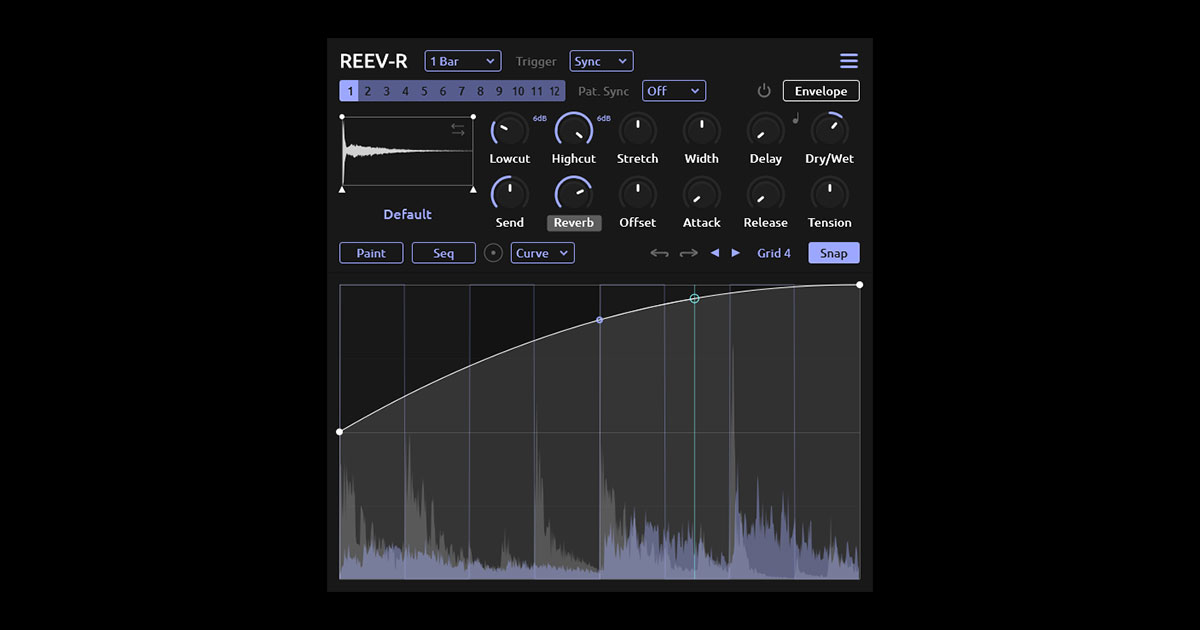This screenshot has height=630, width=1200.
Task: Click the Delay tempo sync note icon
Action: coord(796,119)
